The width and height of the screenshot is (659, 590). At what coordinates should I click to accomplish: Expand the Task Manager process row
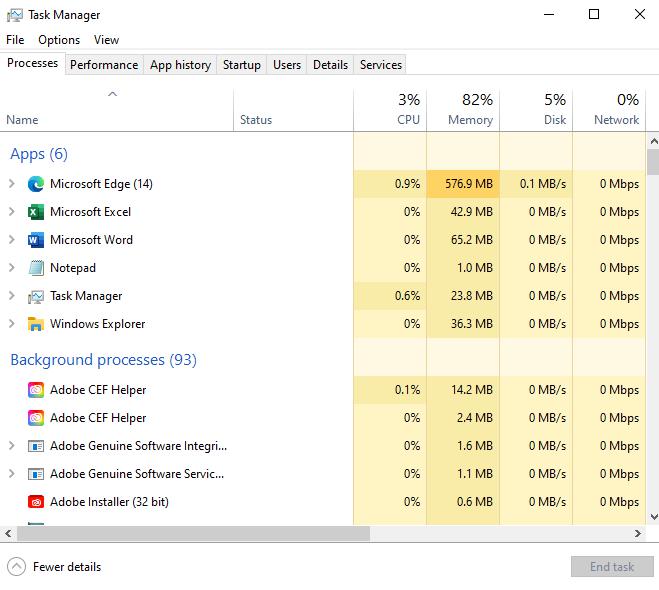[12, 296]
